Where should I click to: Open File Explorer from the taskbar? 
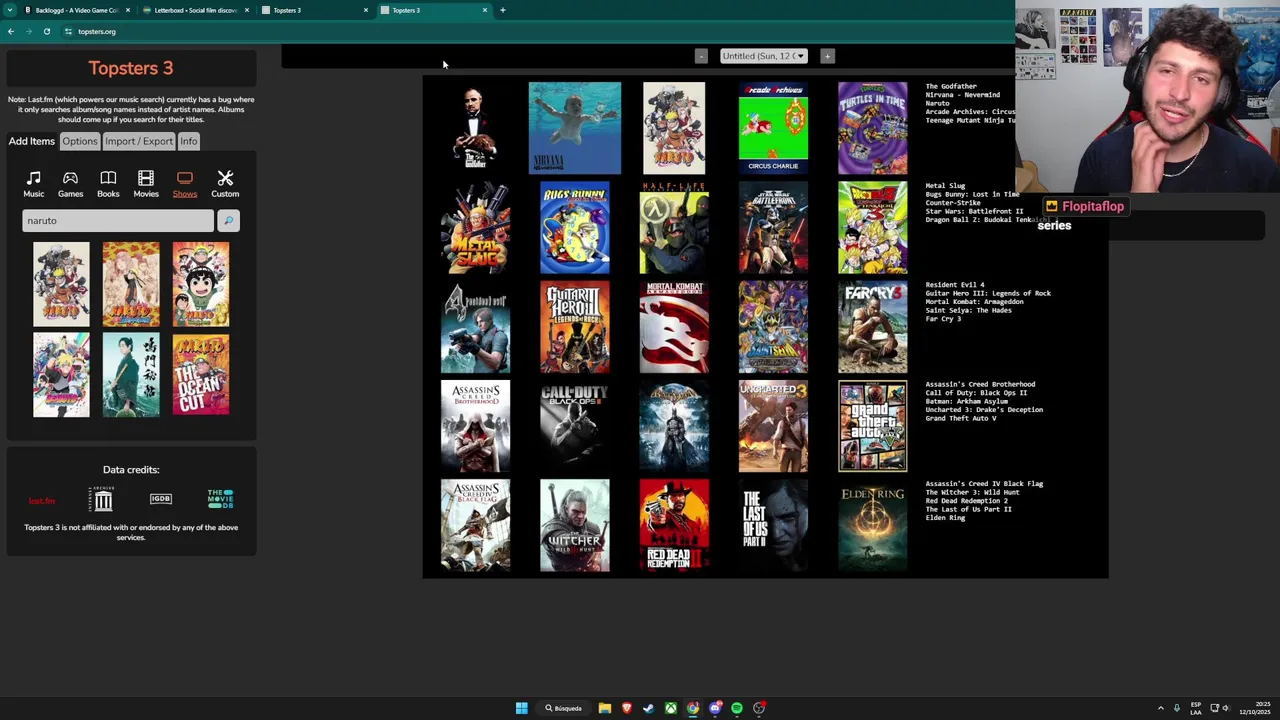coord(605,708)
